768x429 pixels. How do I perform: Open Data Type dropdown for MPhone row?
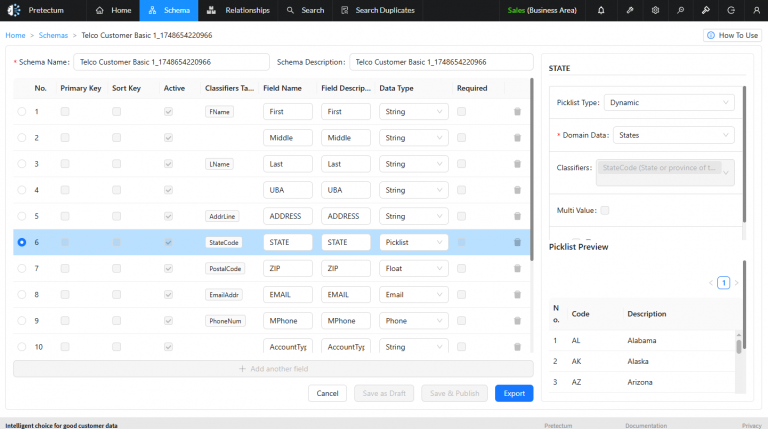413,321
